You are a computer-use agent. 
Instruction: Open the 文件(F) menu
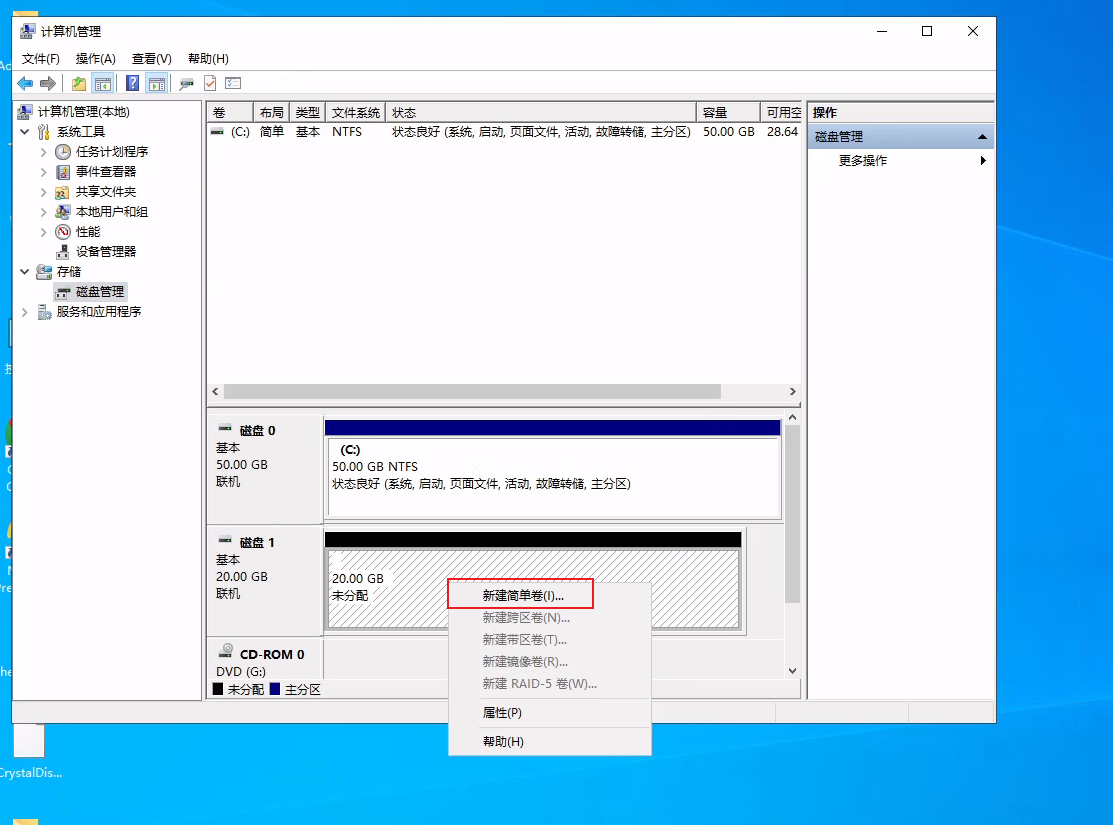[40, 58]
